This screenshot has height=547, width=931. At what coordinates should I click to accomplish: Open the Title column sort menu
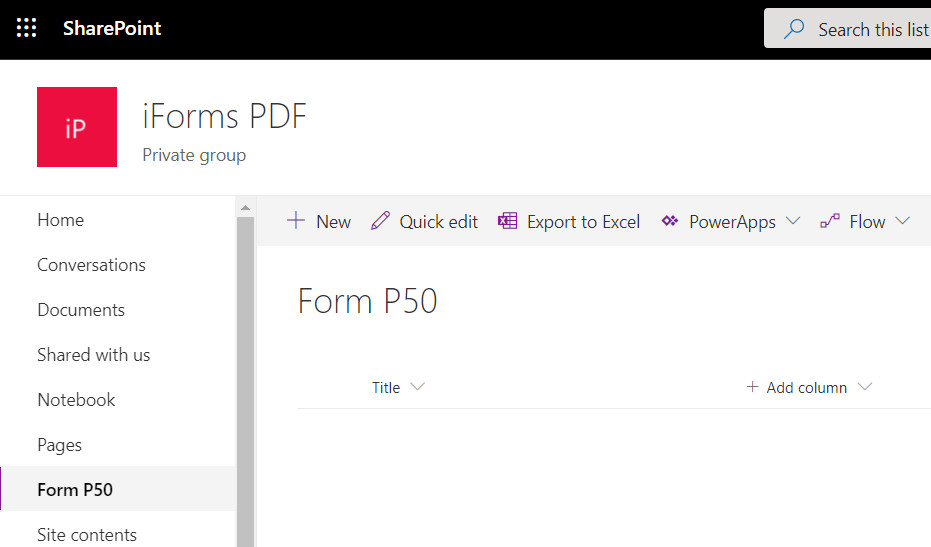398,387
